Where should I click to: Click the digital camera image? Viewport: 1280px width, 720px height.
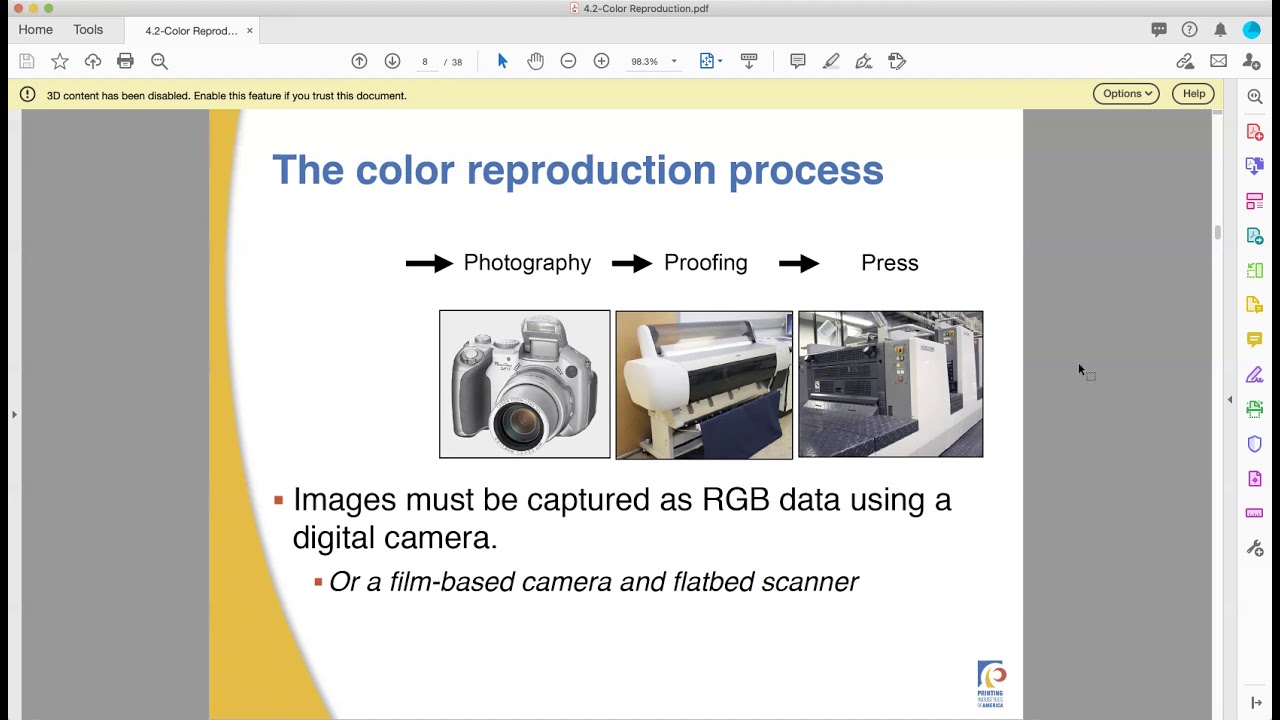[525, 384]
